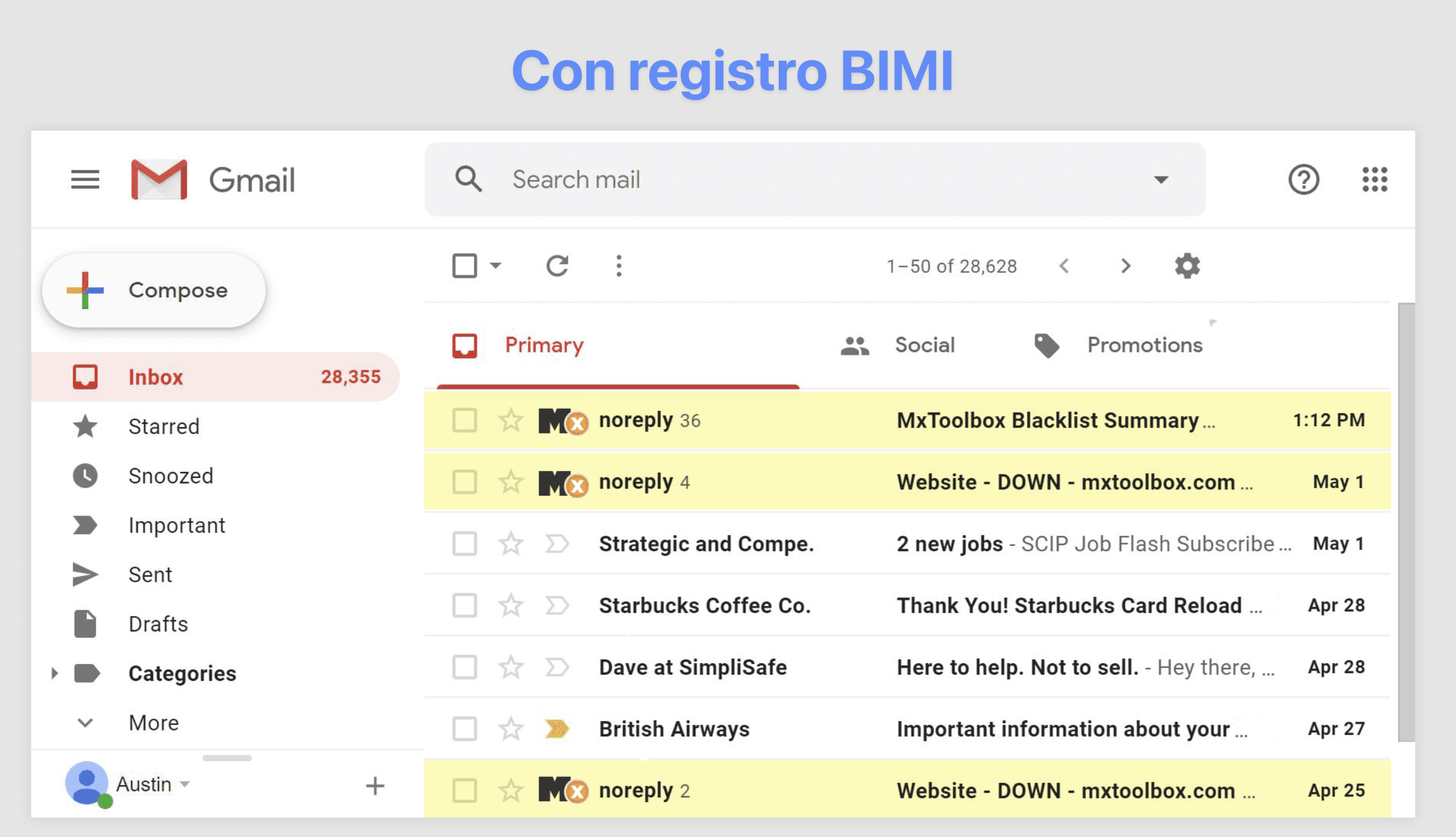Star the noreply May 1 Website DOWN email
The image size is (1456, 837).
(511, 481)
